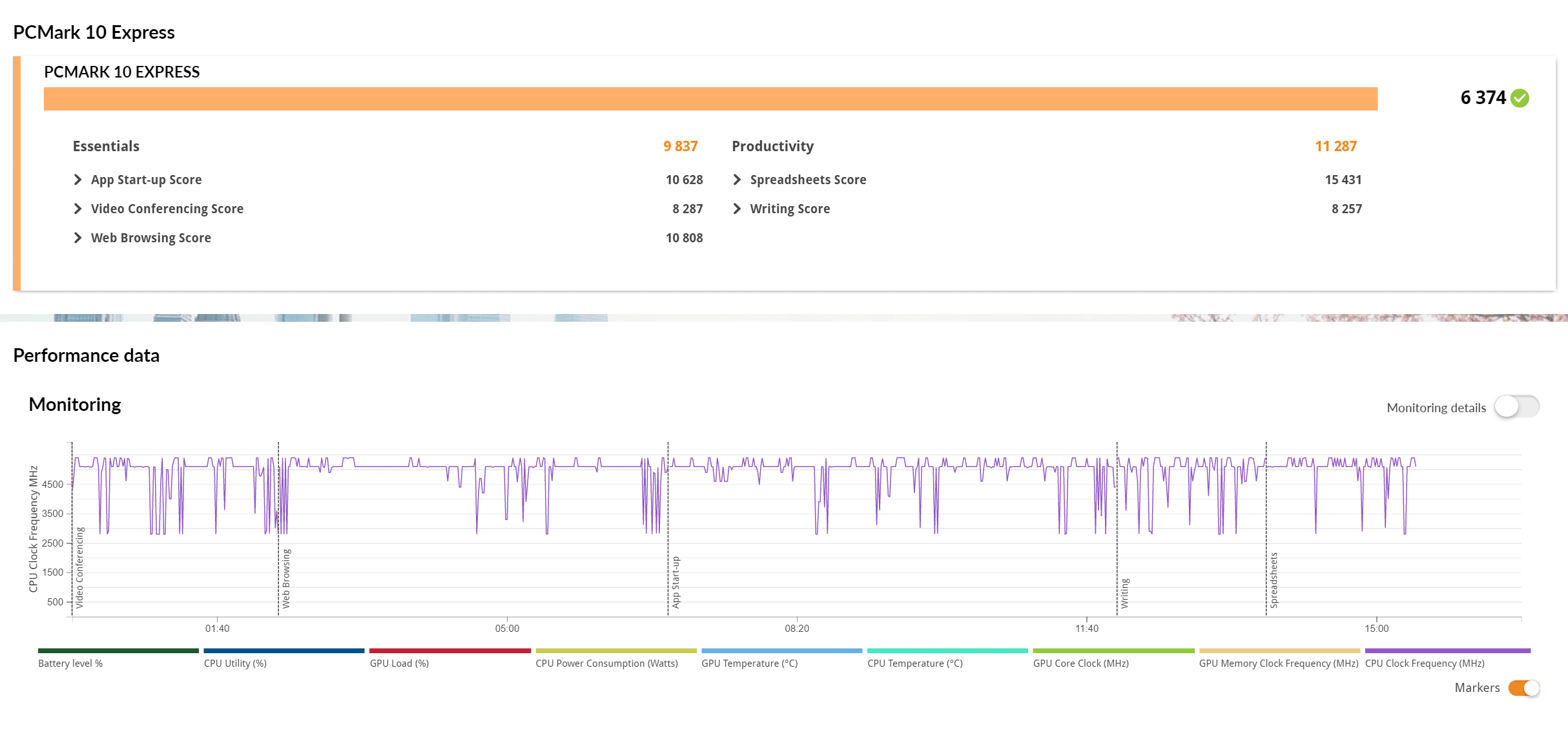The height and width of the screenshot is (743, 1568).
Task: Click the Video Conferencing value 8 287
Action: pos(688,209)
